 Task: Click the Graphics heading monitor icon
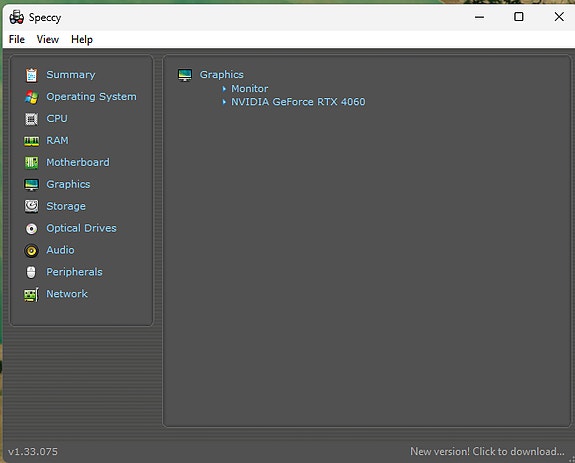tap(185, 75)
